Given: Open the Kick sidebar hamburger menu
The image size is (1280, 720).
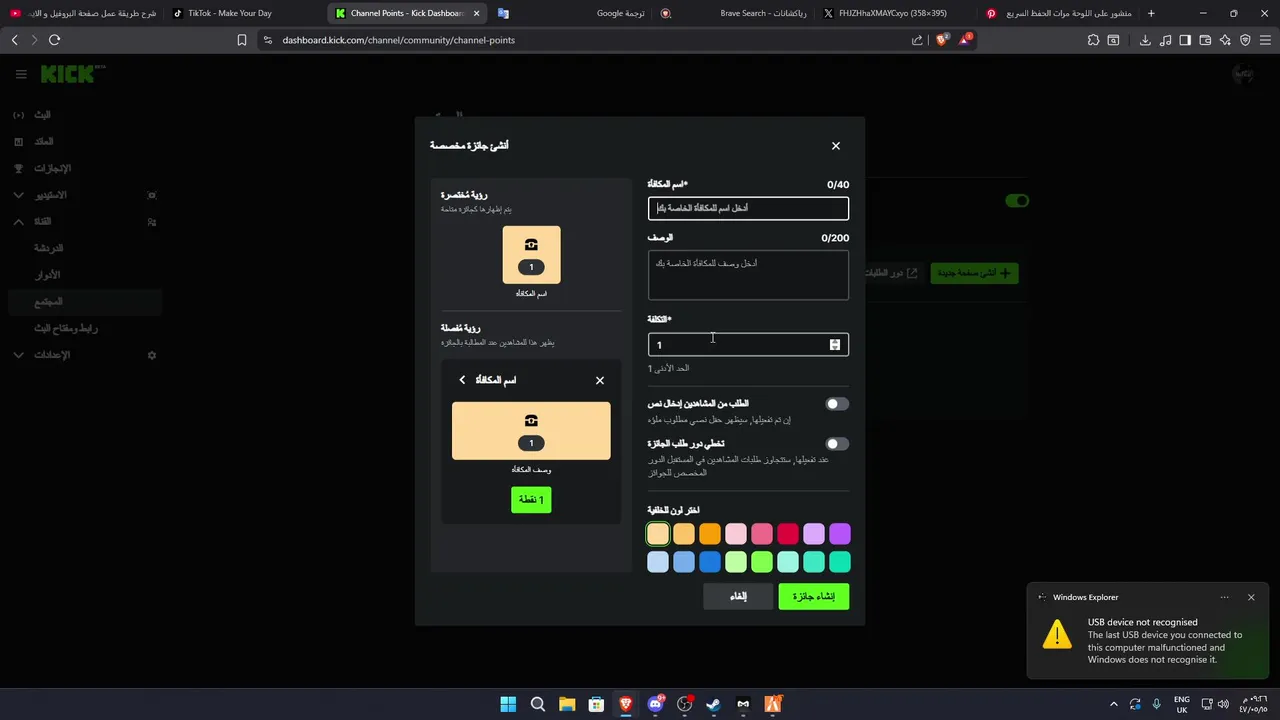Looking at the screenshot, I should coord(21,74).
